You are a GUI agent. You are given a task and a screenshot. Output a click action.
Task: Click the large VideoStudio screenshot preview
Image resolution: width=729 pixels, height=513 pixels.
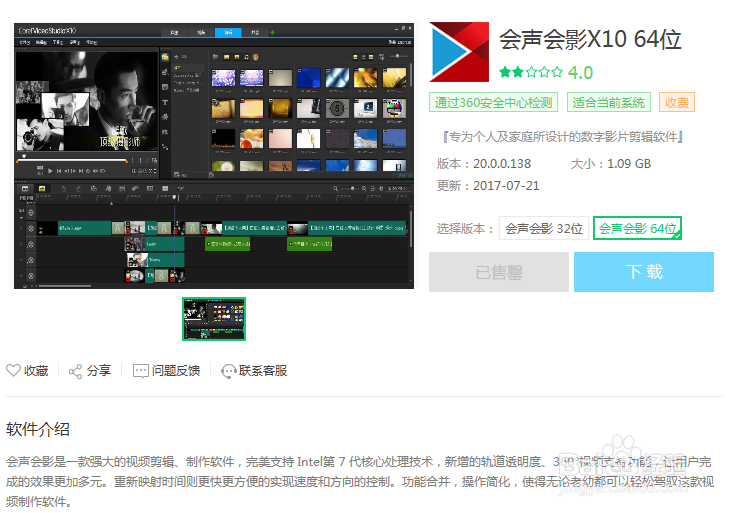click(x=214, y=156)
